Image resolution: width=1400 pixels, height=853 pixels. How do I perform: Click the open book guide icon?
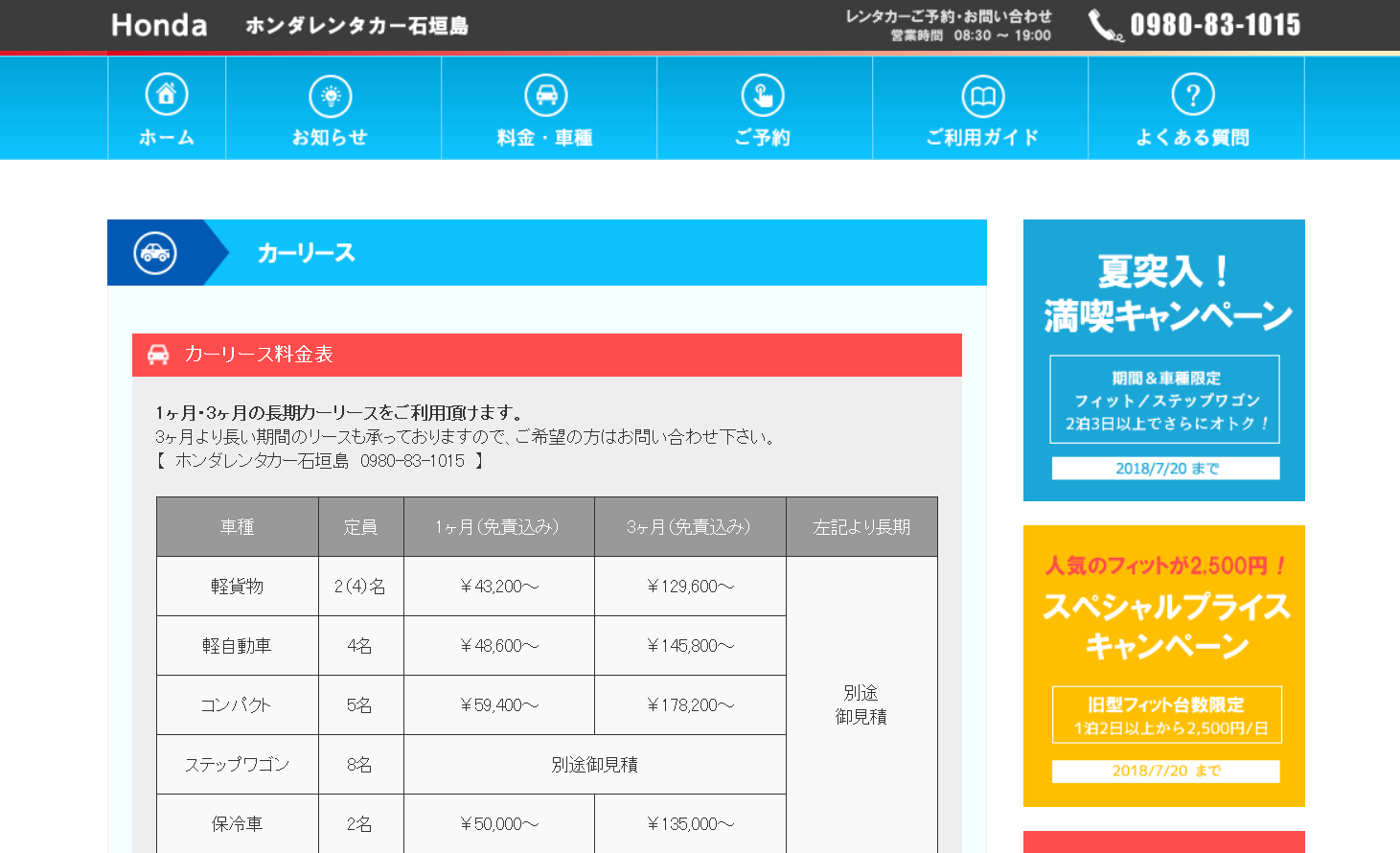pos(982,96)
